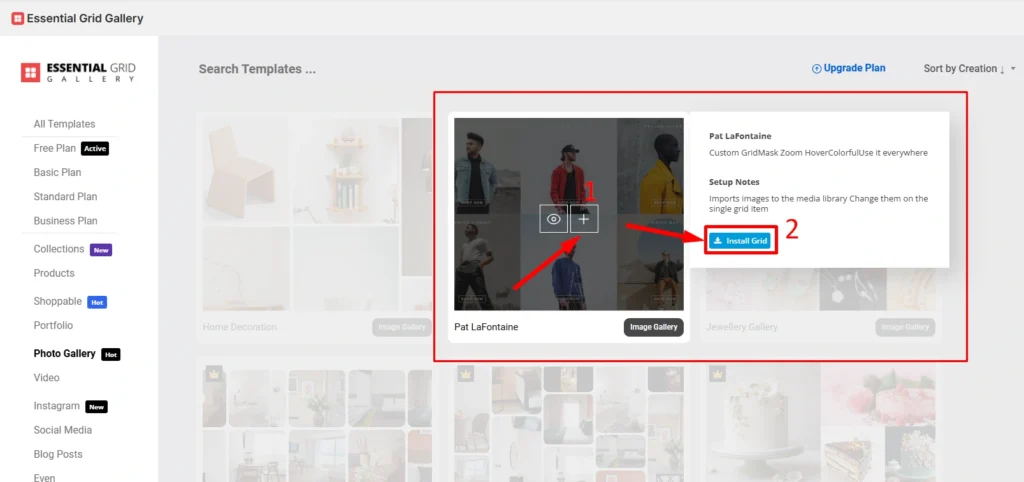1024x482 pixels.
Task: Open the Portfolio category
Action: tap(54, 325)
